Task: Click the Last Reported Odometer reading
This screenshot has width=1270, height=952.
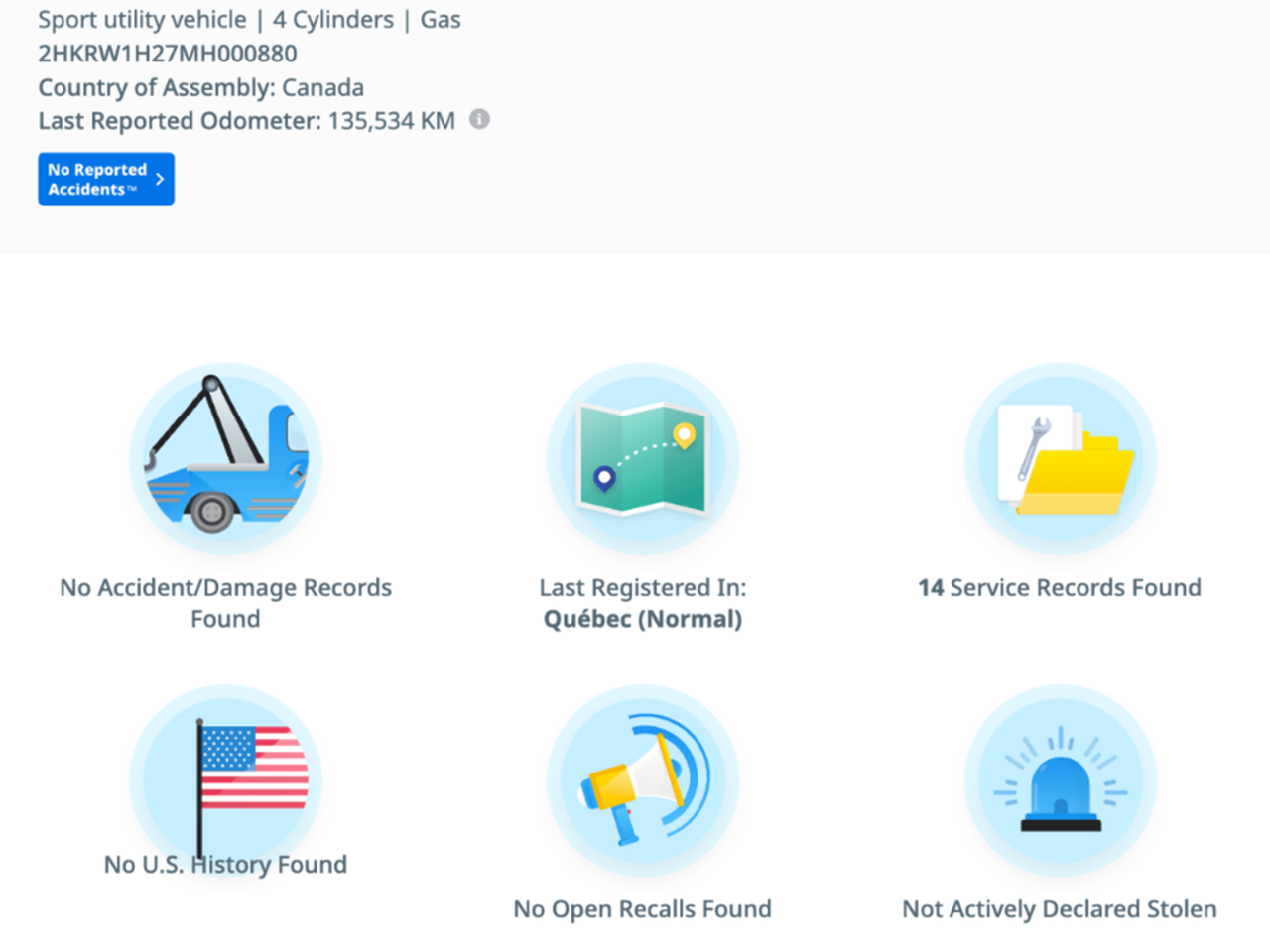Action: coord(246,121)
